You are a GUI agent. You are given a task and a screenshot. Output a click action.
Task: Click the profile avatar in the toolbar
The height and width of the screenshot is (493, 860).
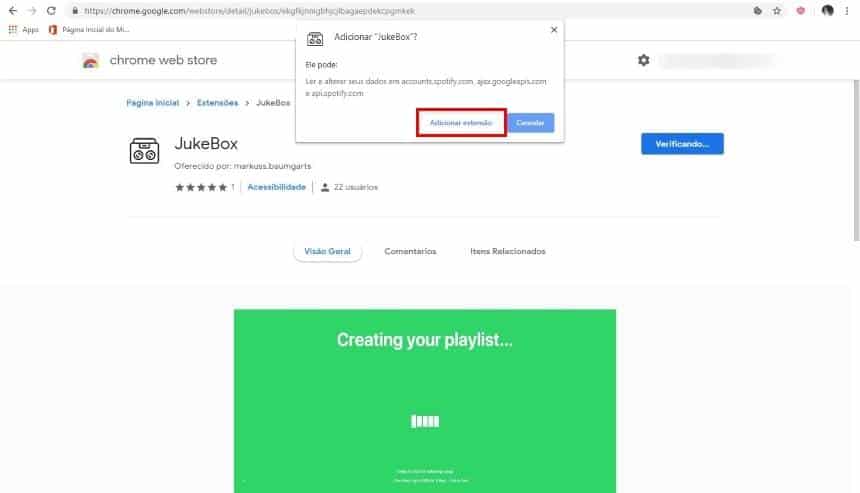828,10
